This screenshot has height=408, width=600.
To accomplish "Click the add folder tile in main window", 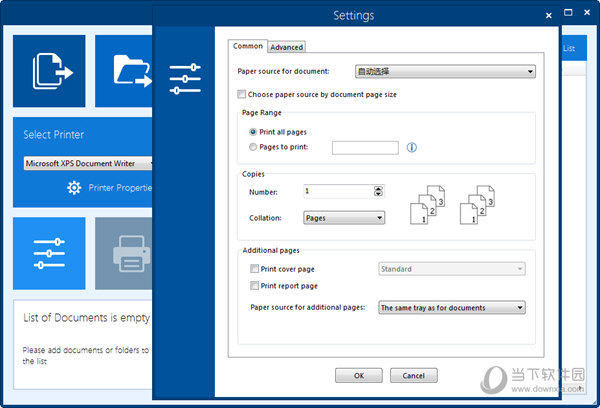I will pos(123,71).
